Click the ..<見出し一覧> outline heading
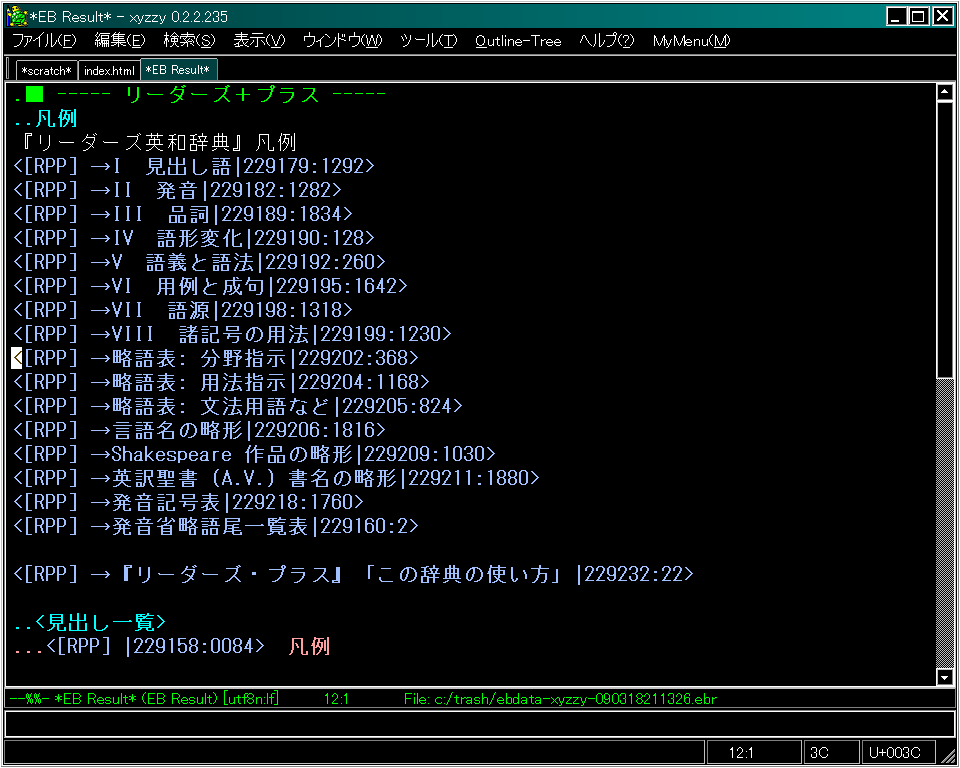Image resolution: width=960 pixels, height=768 pixels. (x=89, y=622)
